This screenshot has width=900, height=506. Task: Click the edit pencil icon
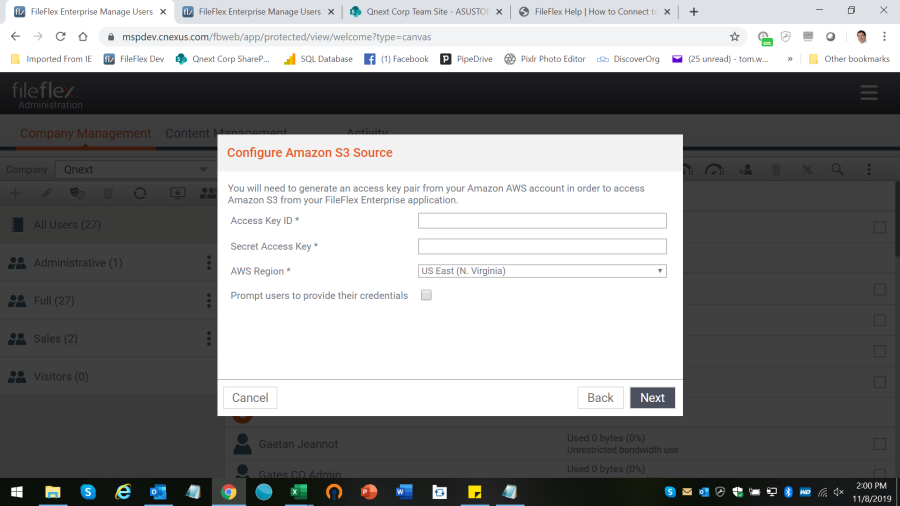point(46,193)
